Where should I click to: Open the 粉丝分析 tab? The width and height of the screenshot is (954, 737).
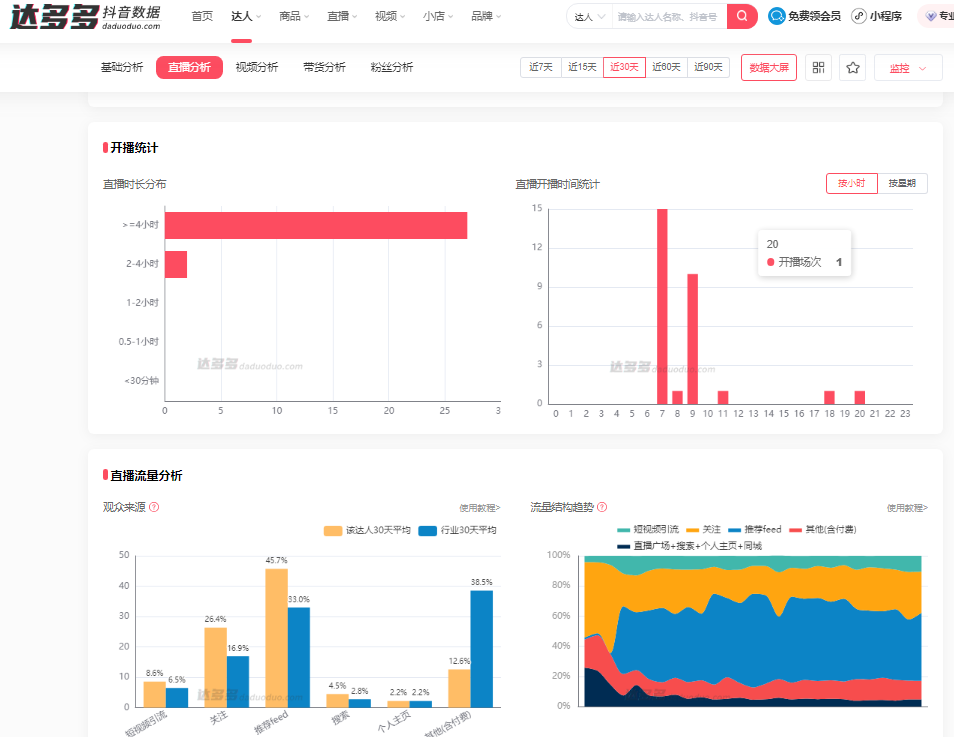pos(391,67)
